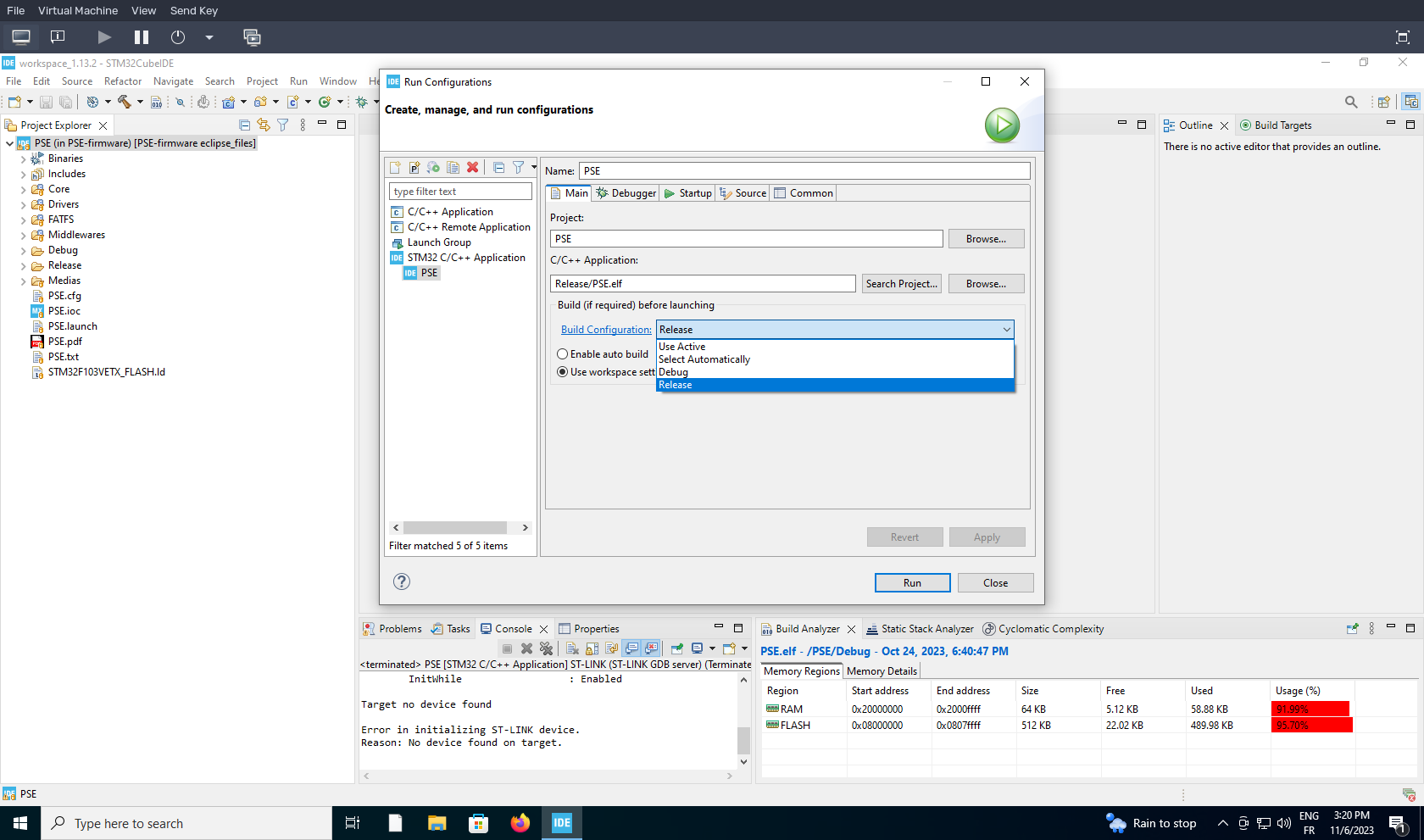Choose Select Automatically from the dropdown list
Screen dimensions: 1424x840
click(835, 359)
